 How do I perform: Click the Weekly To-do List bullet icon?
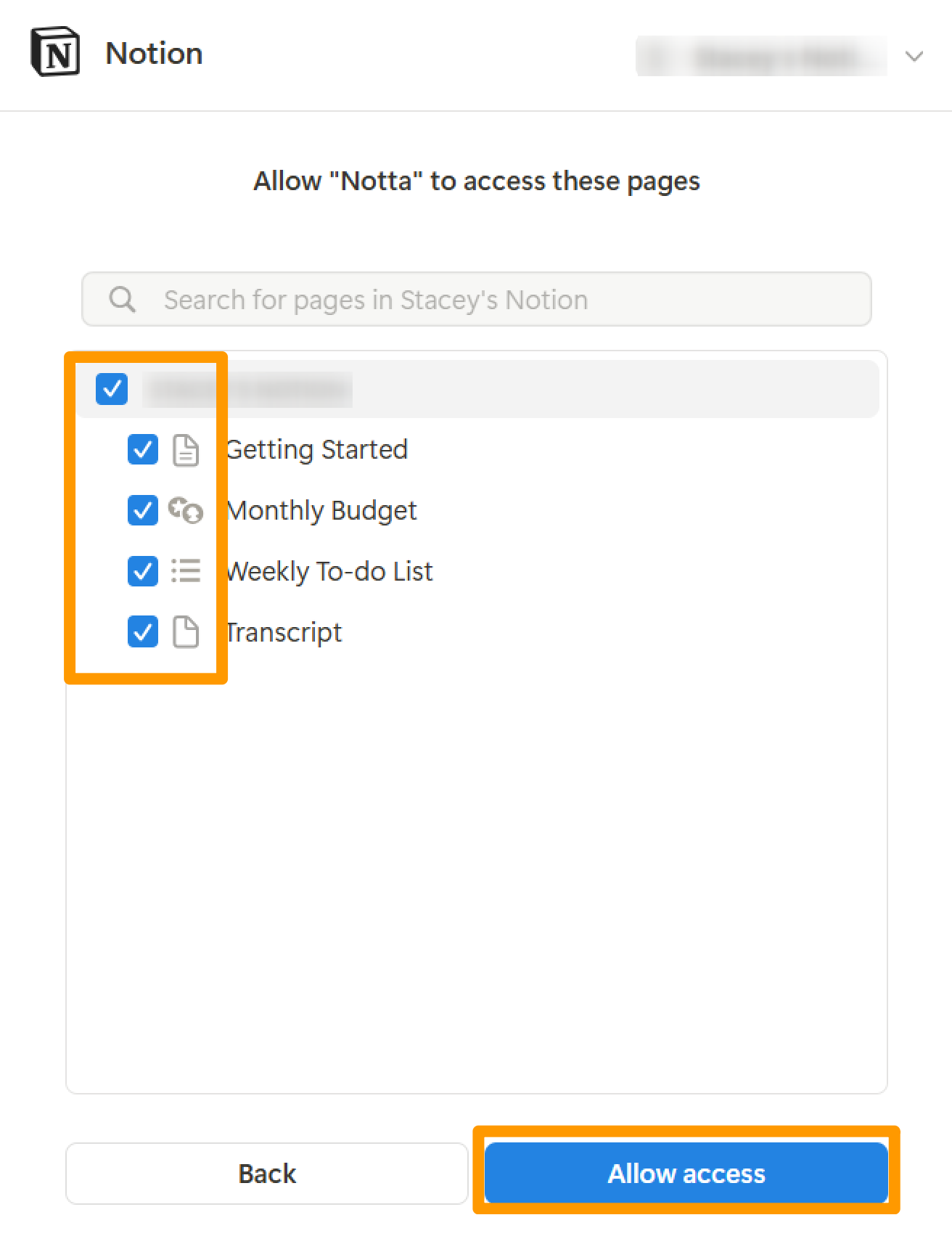point(186,571)
